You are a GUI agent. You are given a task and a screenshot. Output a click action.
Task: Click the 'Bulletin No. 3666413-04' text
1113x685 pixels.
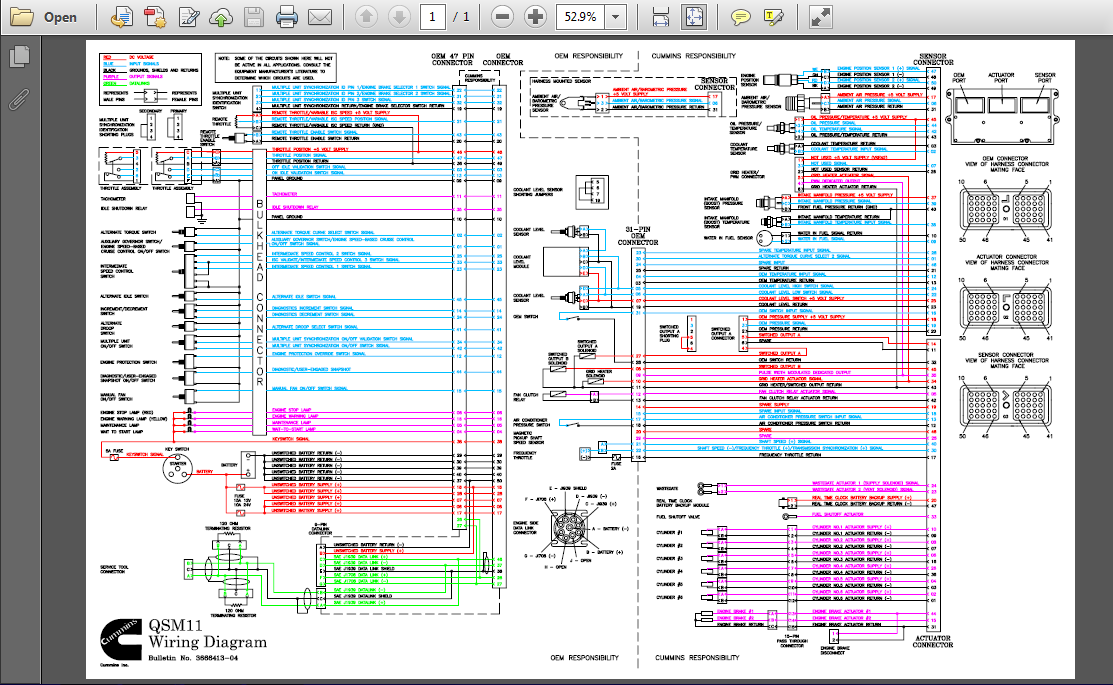193,658
